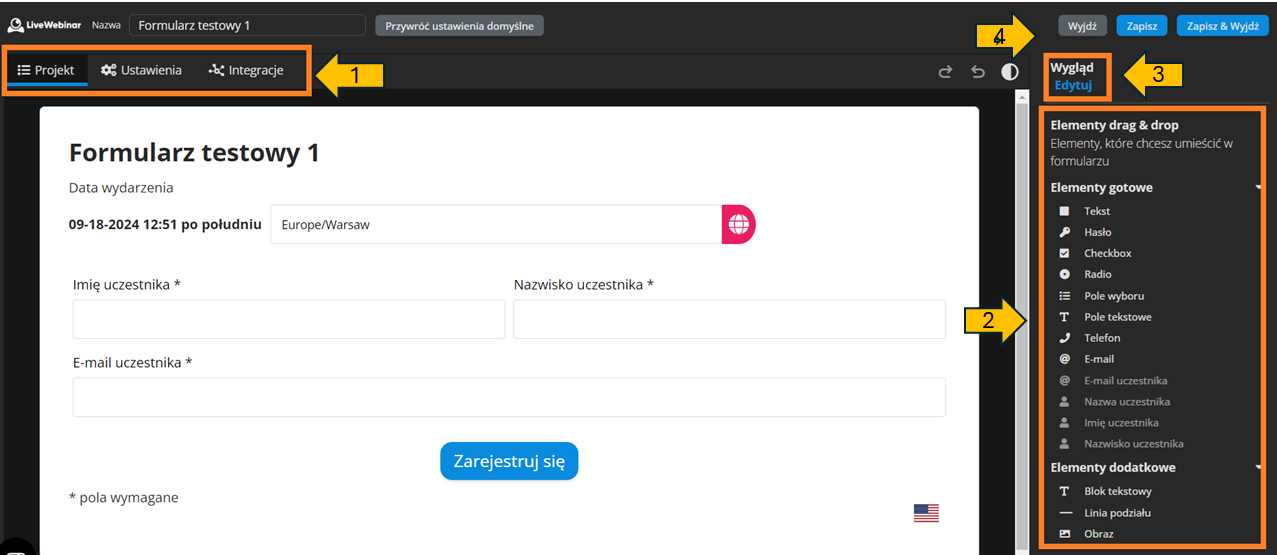Click the US flag language icon

pyautogui.click(x=926, y=513)
